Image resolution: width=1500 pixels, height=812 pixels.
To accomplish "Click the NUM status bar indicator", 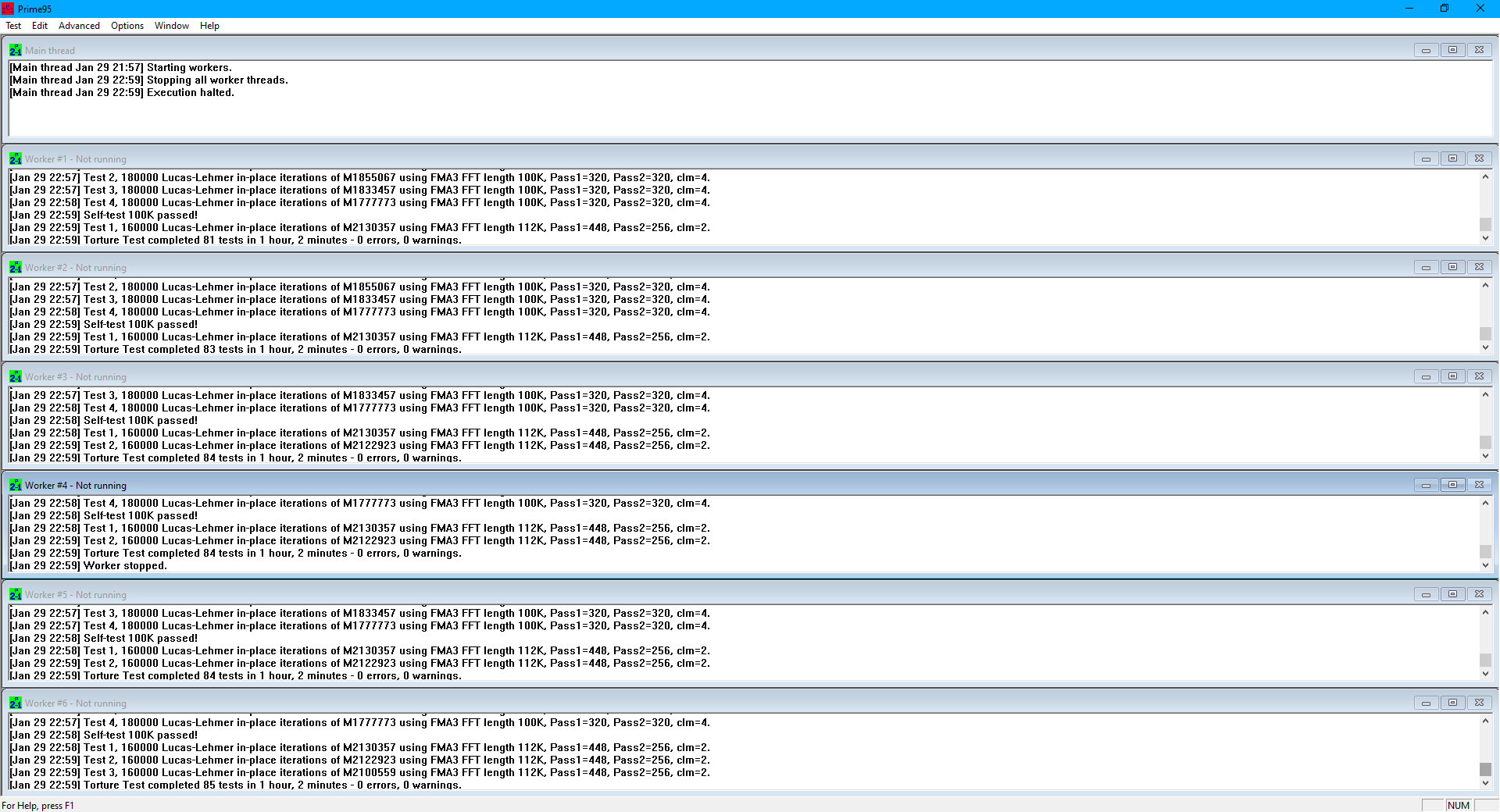I will click(x=1459, y=805).
